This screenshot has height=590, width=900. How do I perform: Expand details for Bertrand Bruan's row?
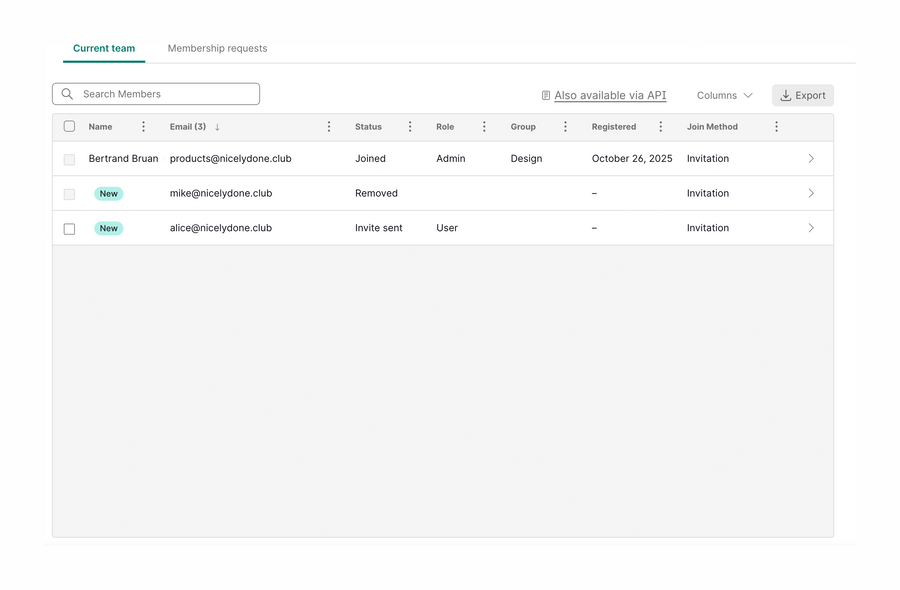point(811,158)
